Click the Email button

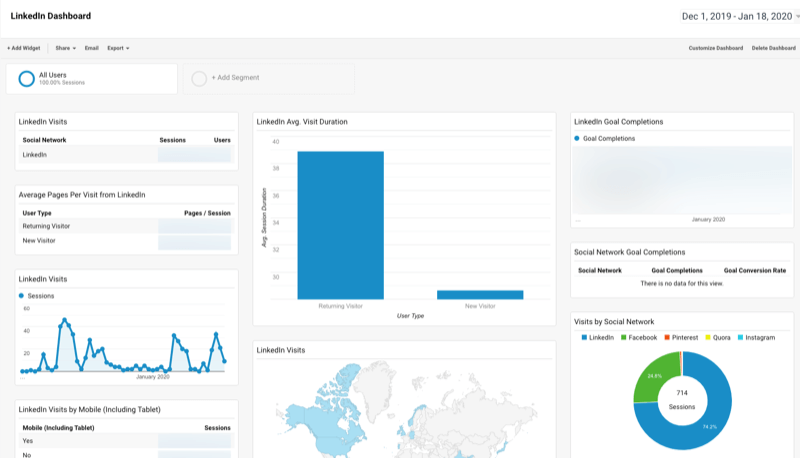coord(91,48)
